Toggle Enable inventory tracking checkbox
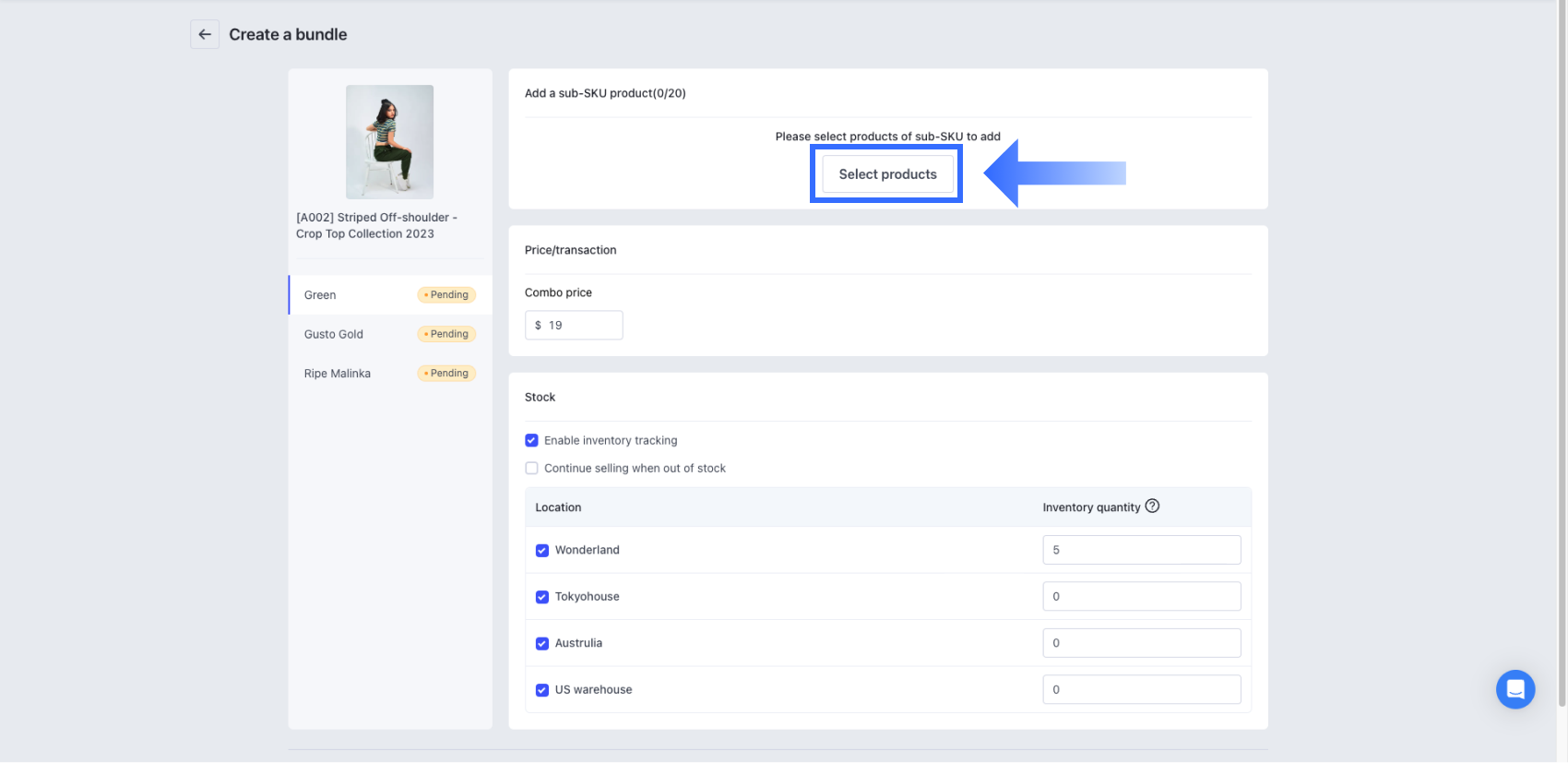Viewport: 1568px width, 763px height. [x=531, y=440]
